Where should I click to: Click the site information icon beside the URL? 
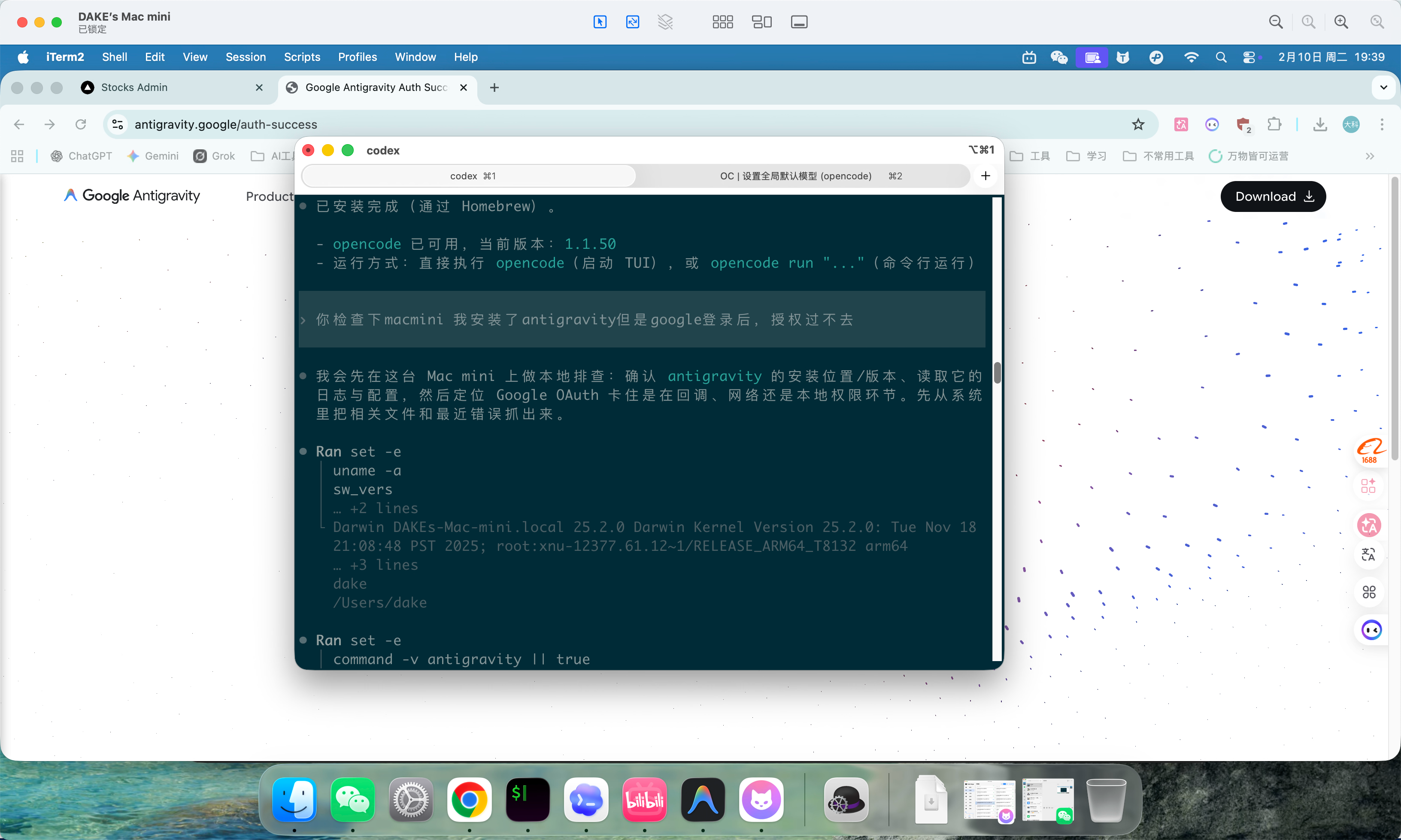coord(118,124)
